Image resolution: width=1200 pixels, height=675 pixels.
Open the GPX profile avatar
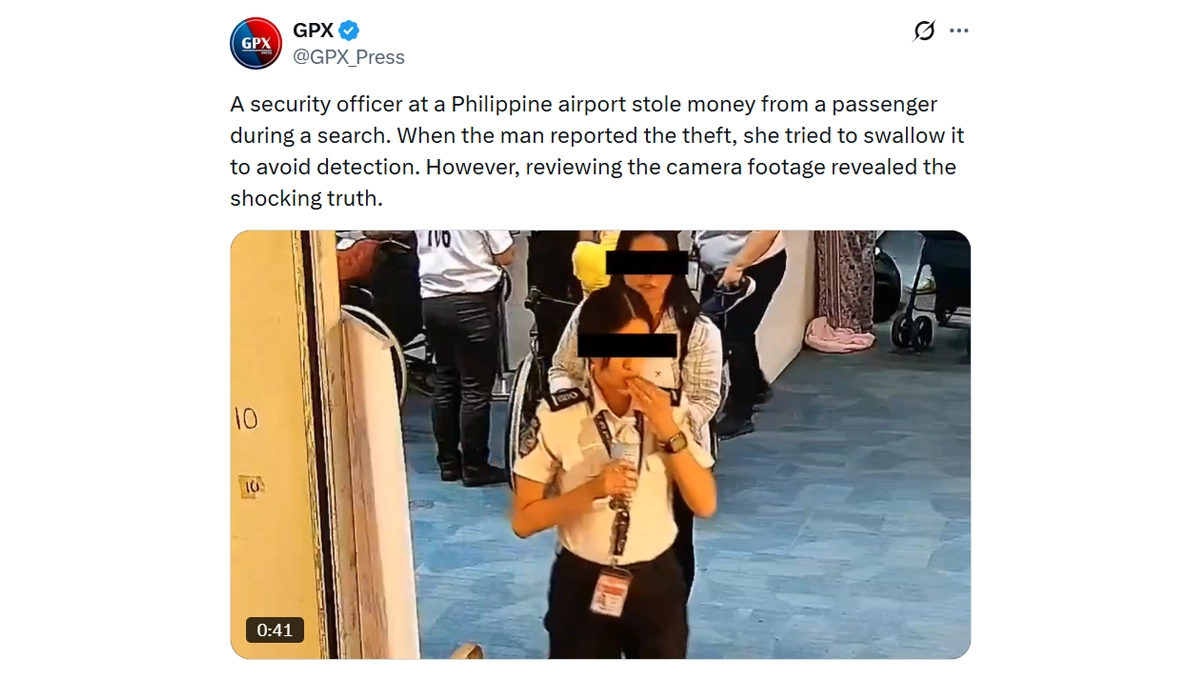click(256, 43)
